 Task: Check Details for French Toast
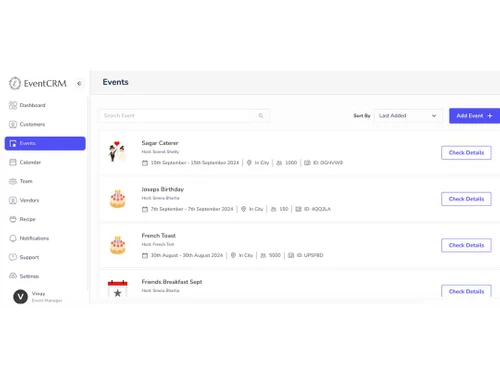pyautogui.click(x=466, y=245)
